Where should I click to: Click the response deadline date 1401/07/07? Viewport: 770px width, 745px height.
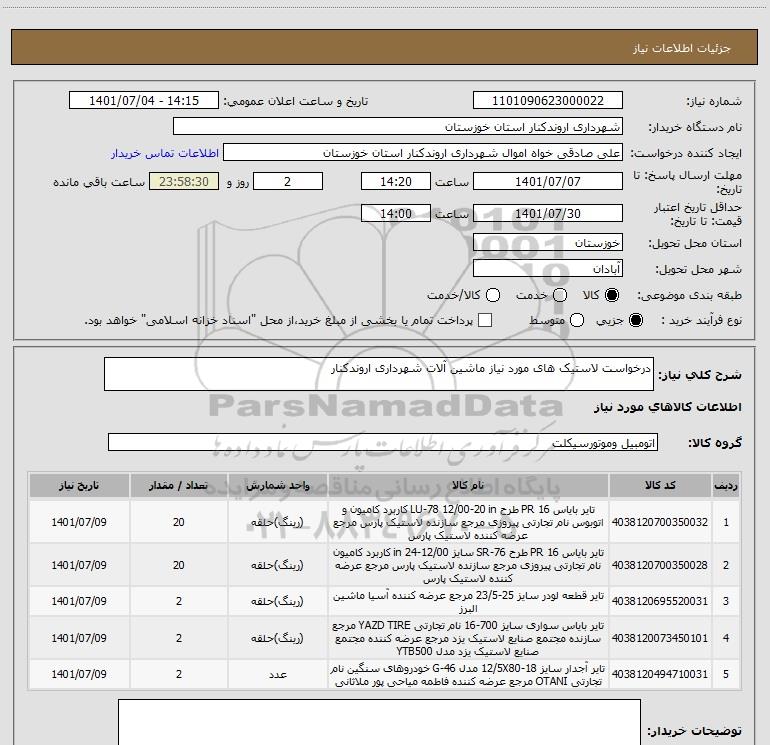(x=548, y=181)
